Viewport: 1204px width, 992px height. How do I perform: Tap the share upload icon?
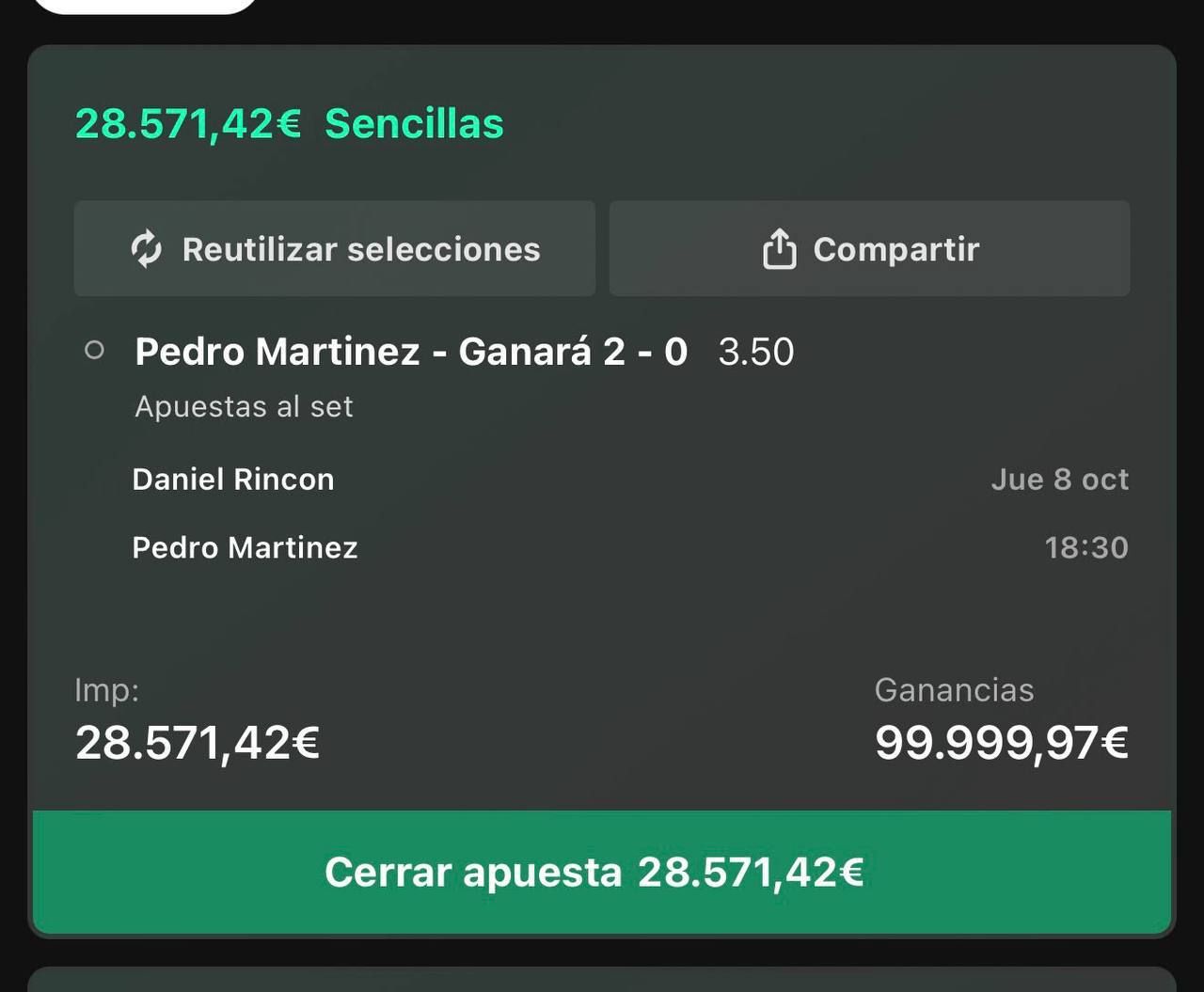click(x=779, y=249)
